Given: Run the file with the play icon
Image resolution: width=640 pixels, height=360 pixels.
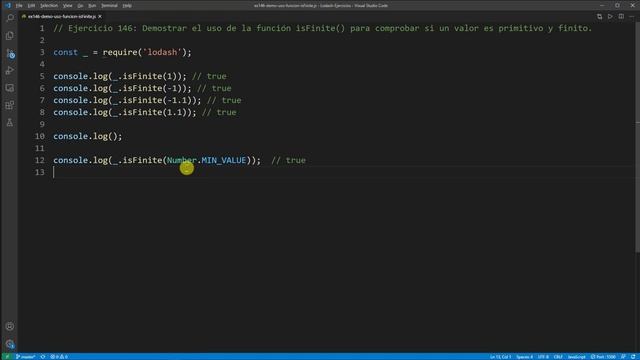Looking at the screenshot, I should [x=610, y=16].
